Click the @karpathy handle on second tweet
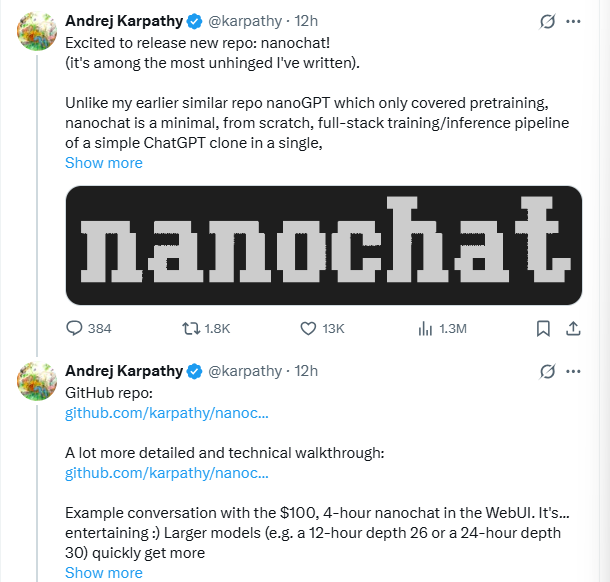The width and height of the screenshot is (610, 582). (245, 371)
